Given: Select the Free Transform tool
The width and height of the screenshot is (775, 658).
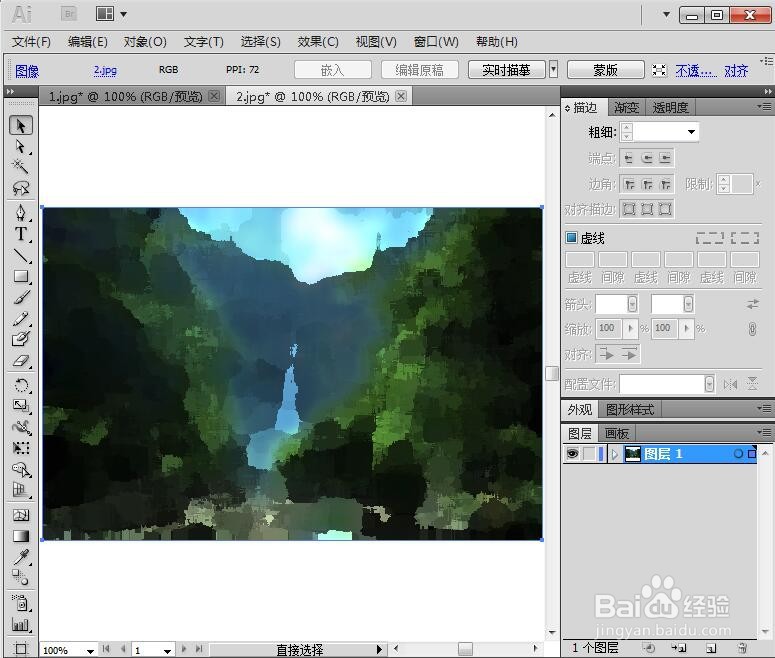Looking at the screenshot, I should (21, 448).
